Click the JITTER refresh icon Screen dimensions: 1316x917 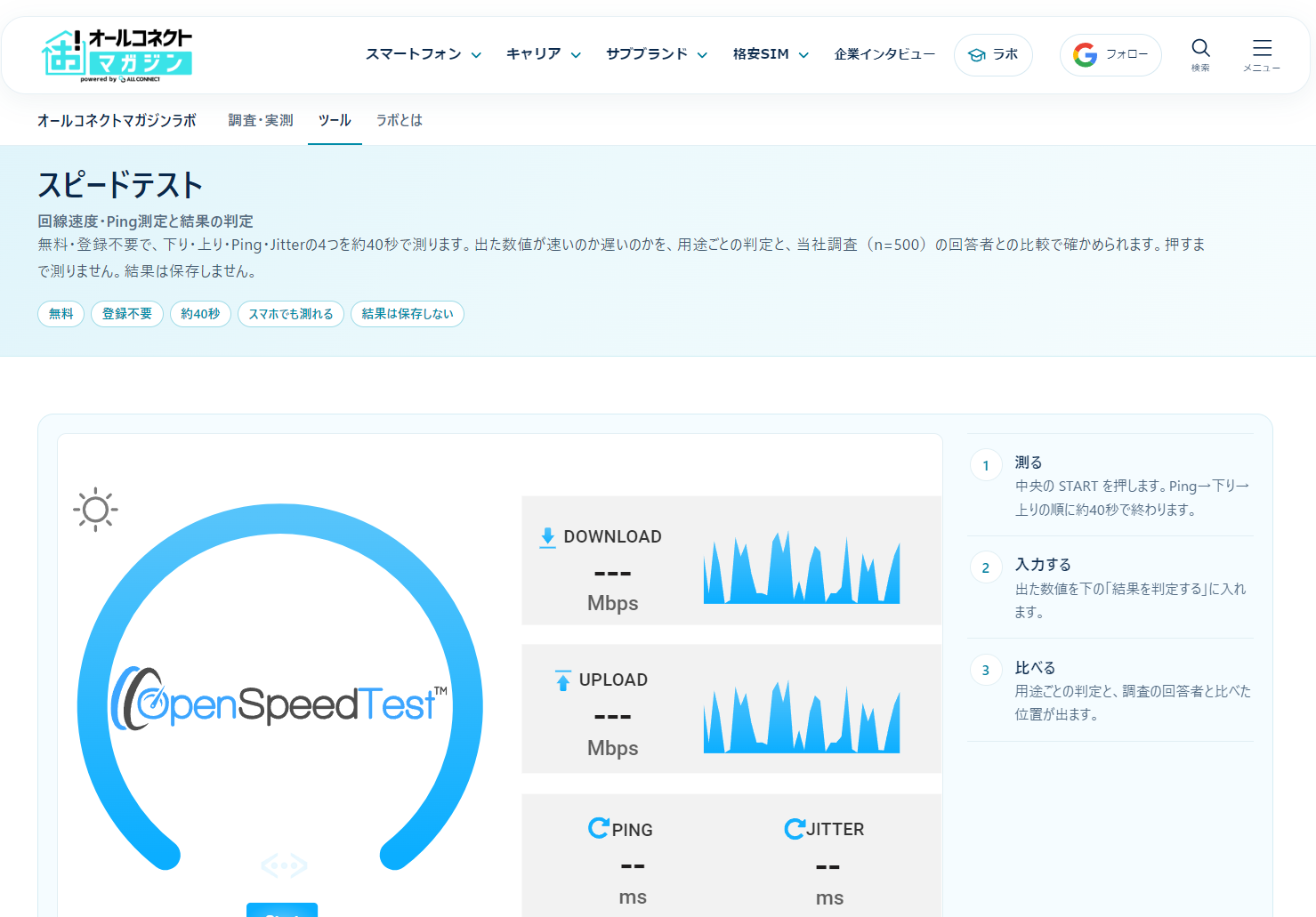tap(795, 828)
